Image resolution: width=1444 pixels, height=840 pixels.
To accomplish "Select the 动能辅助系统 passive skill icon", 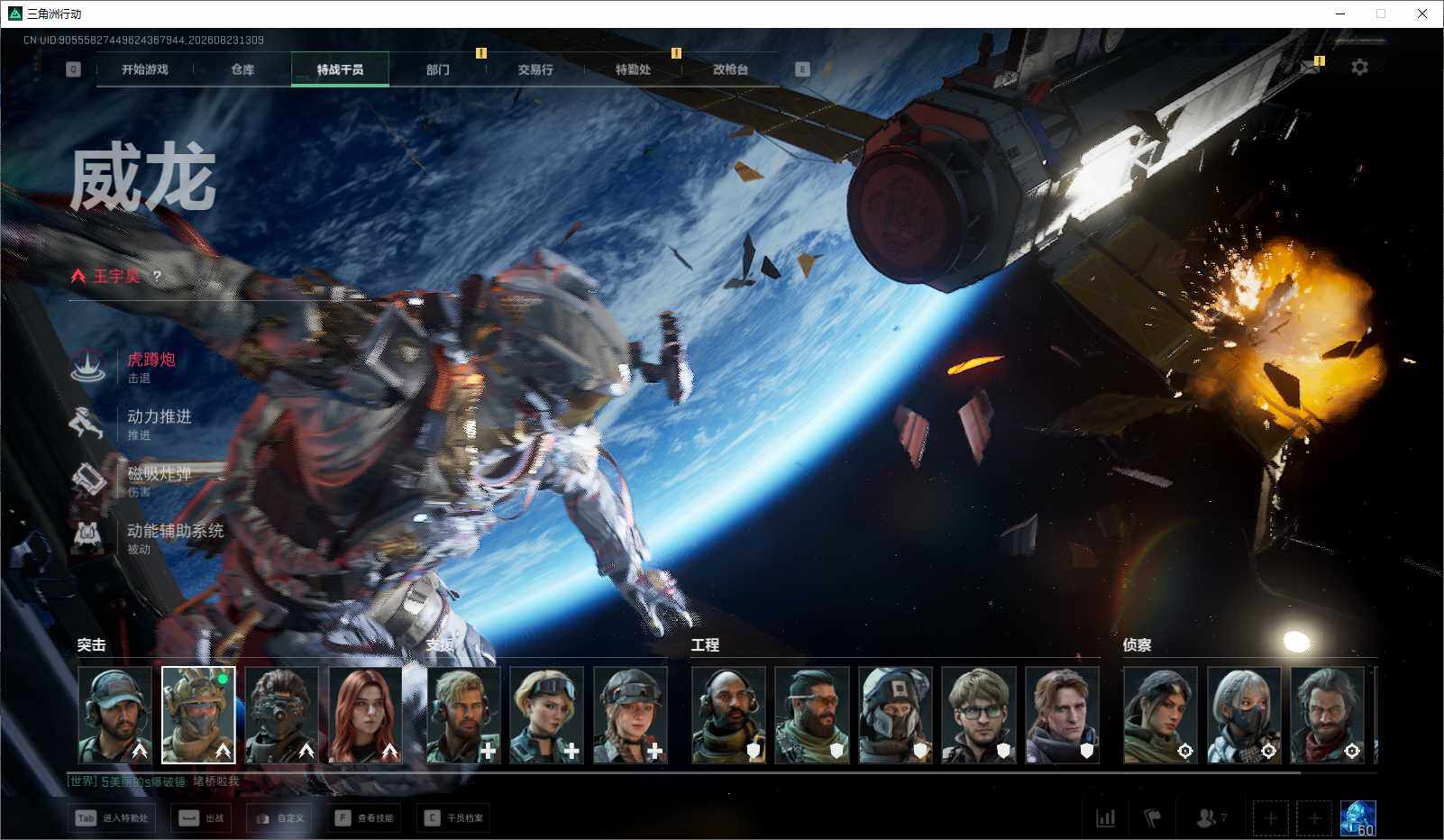I will pos(88,537).
